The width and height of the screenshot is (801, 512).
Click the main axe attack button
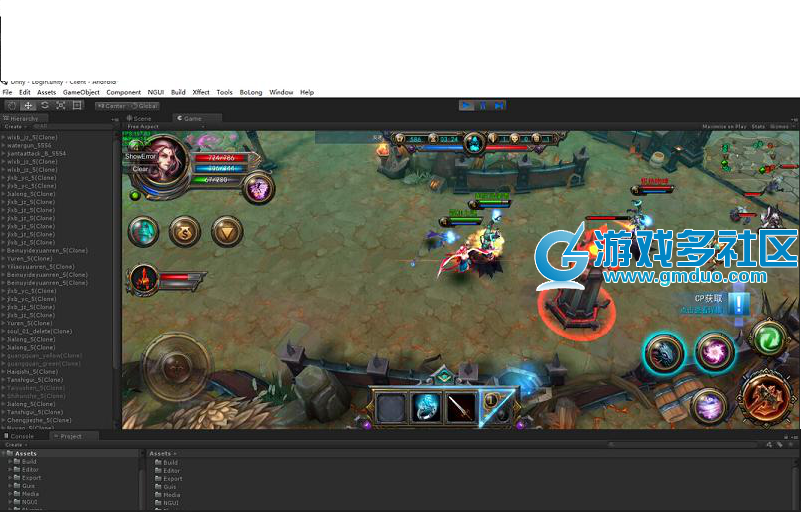click(767, 398)
